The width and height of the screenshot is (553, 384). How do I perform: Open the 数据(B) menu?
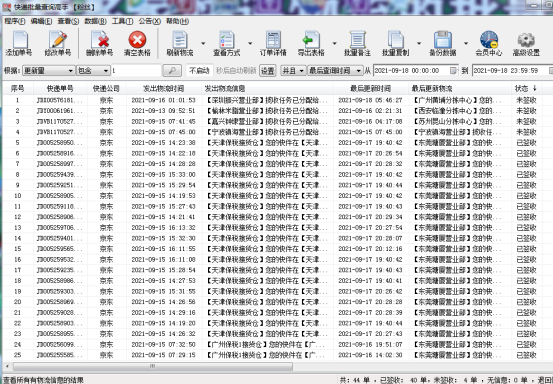tap(95, 21)
